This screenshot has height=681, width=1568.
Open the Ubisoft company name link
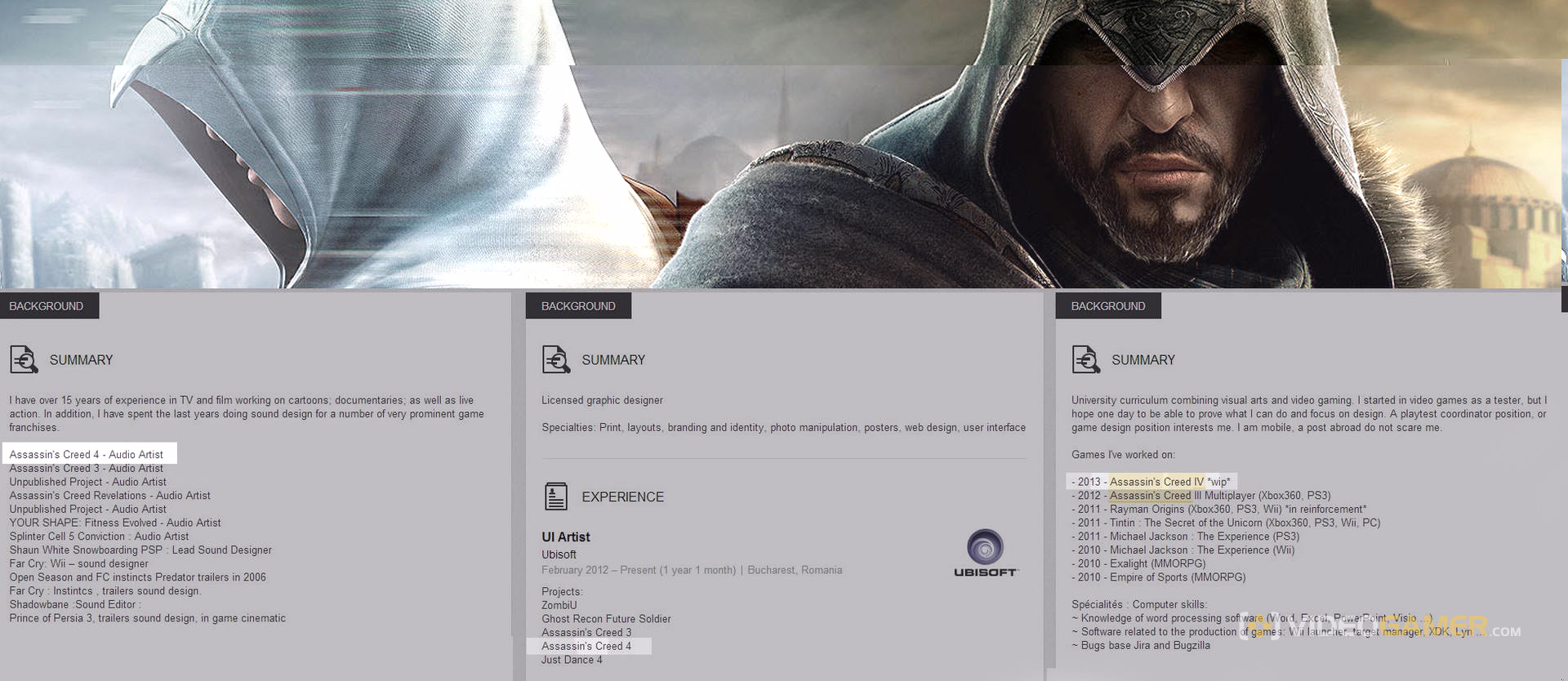[x=559, y=554]
